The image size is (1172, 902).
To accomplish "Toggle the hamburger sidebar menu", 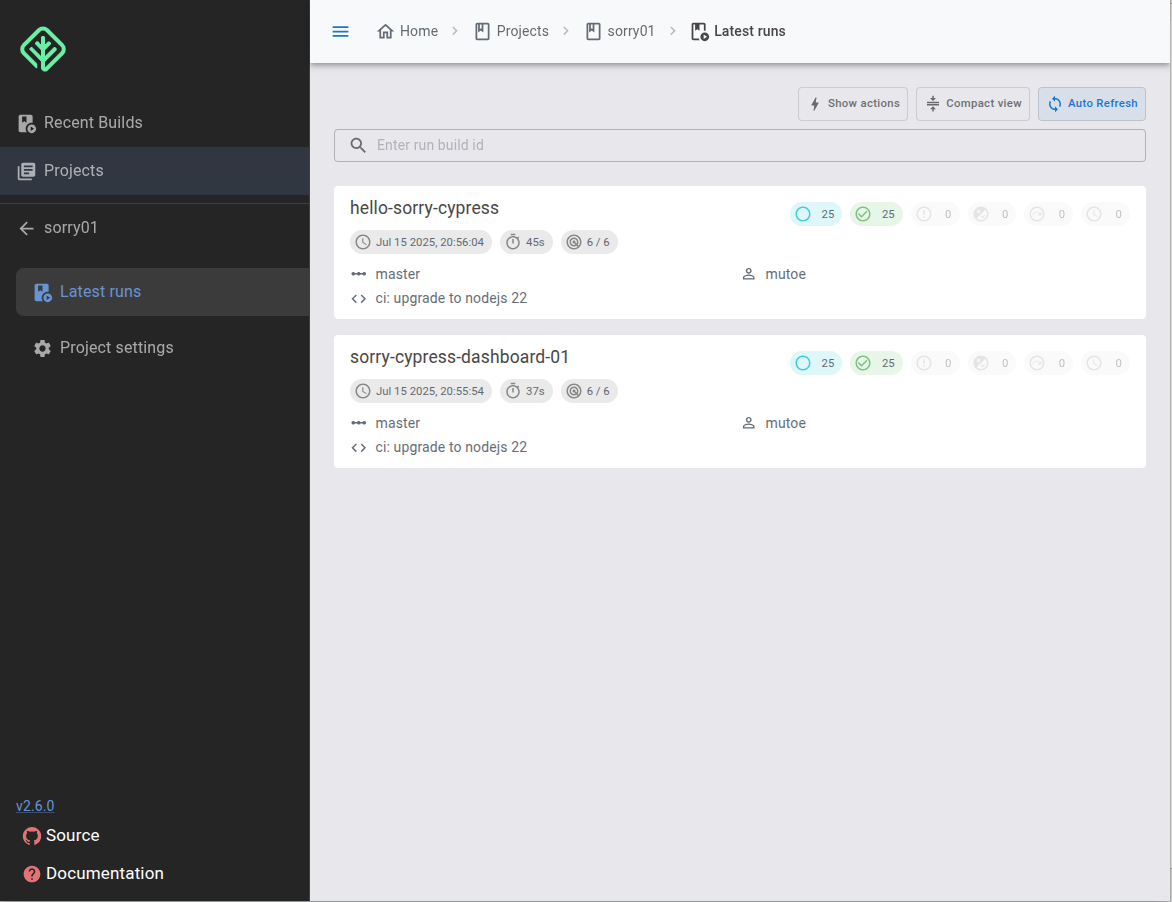I will point(340,31).
